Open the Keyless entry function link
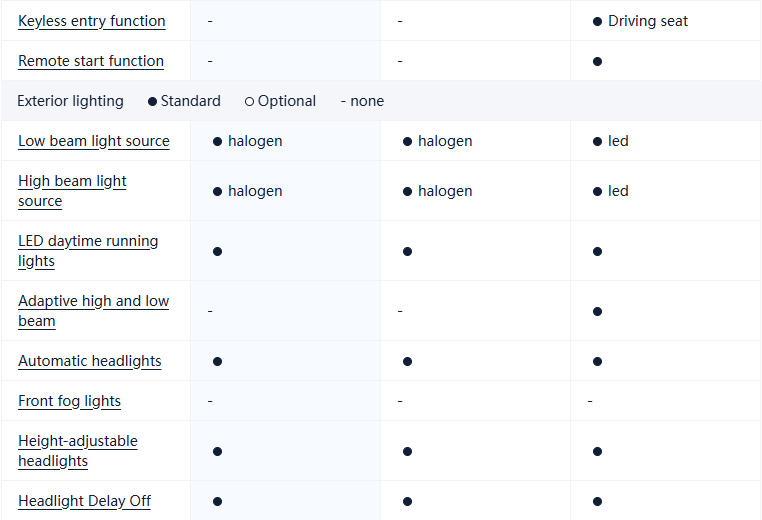Screen dimensions: 762x520 pos(92,21)
